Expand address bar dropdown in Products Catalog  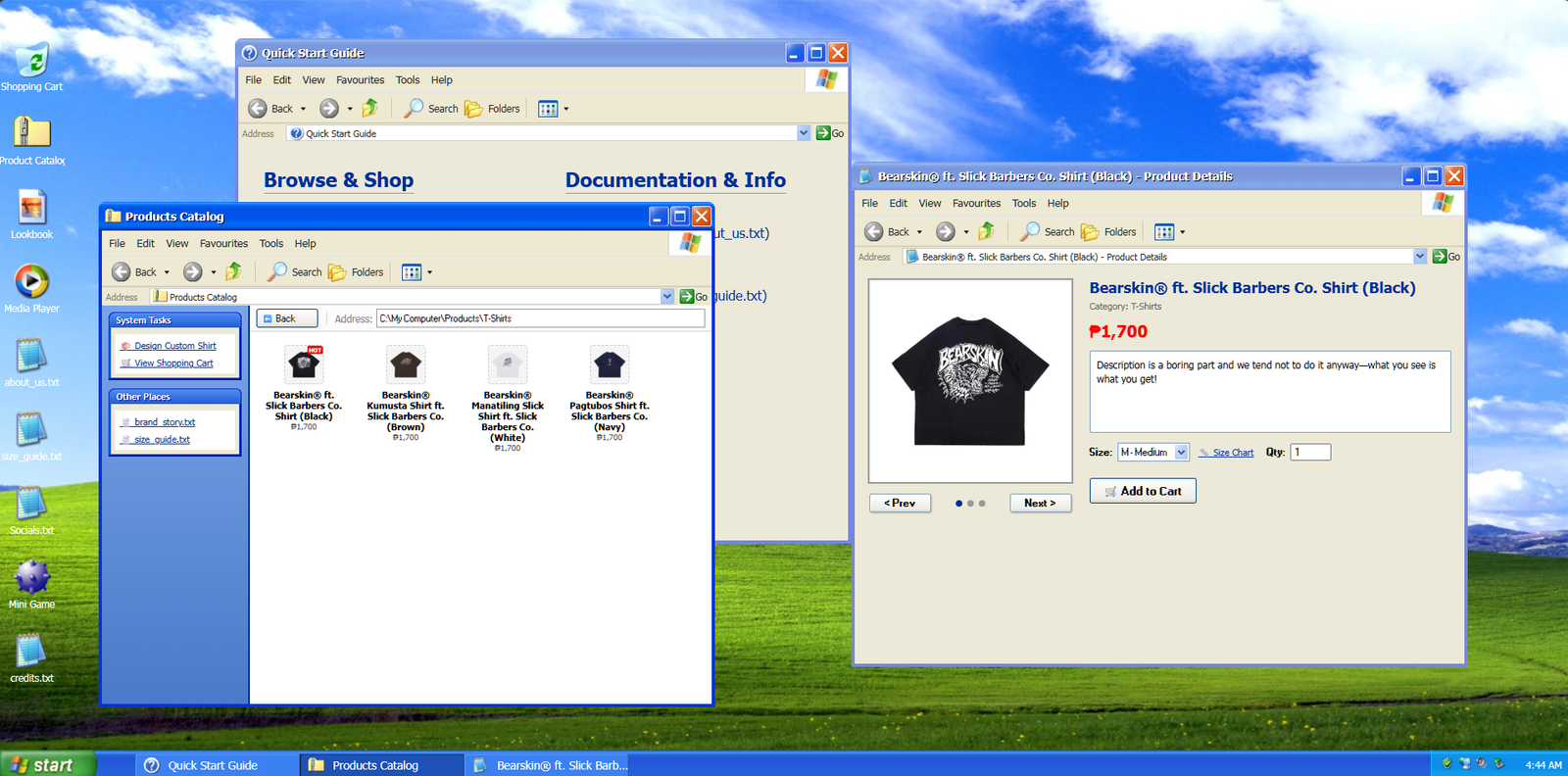(x=667, y=297)
